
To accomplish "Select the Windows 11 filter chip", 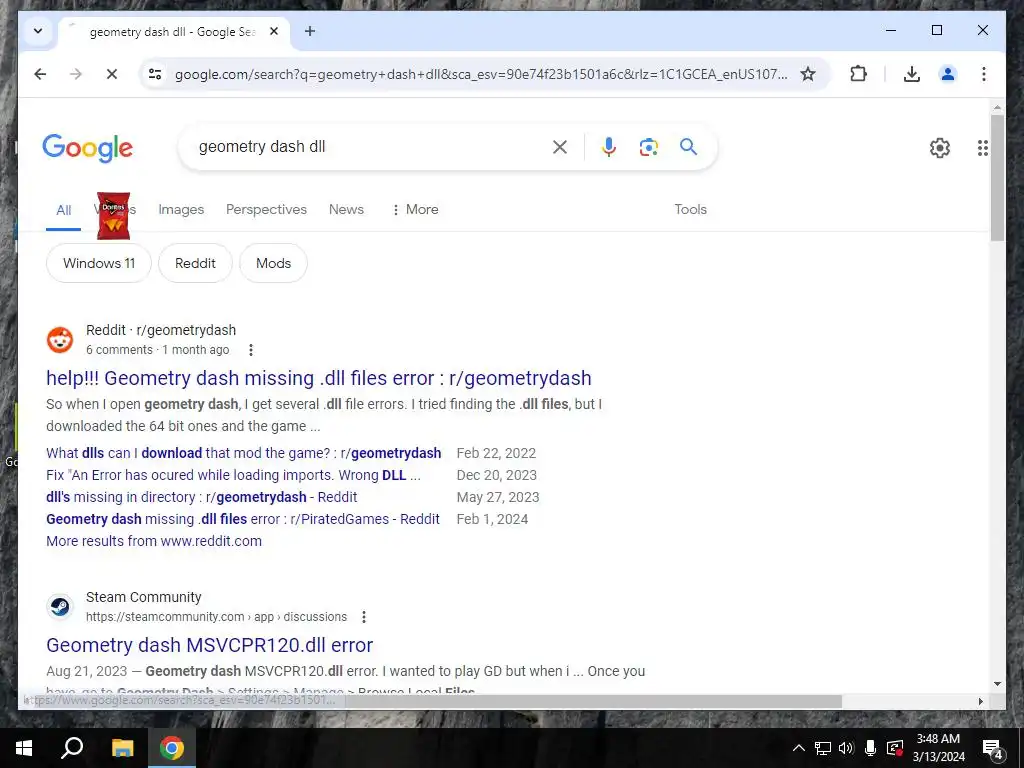I will tap(99, 263).
